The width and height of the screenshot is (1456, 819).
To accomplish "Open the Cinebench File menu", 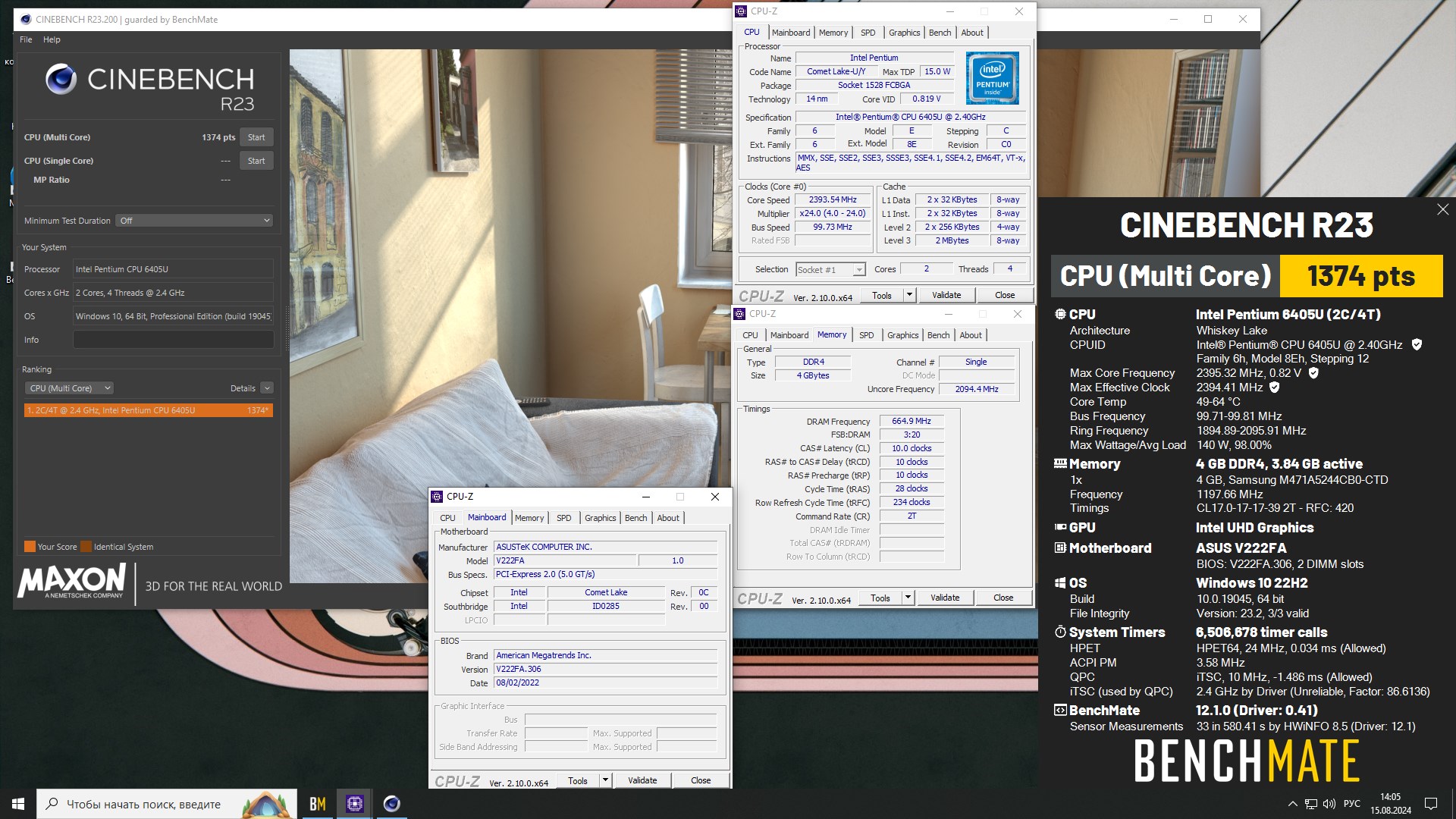I will click(26, 39).
